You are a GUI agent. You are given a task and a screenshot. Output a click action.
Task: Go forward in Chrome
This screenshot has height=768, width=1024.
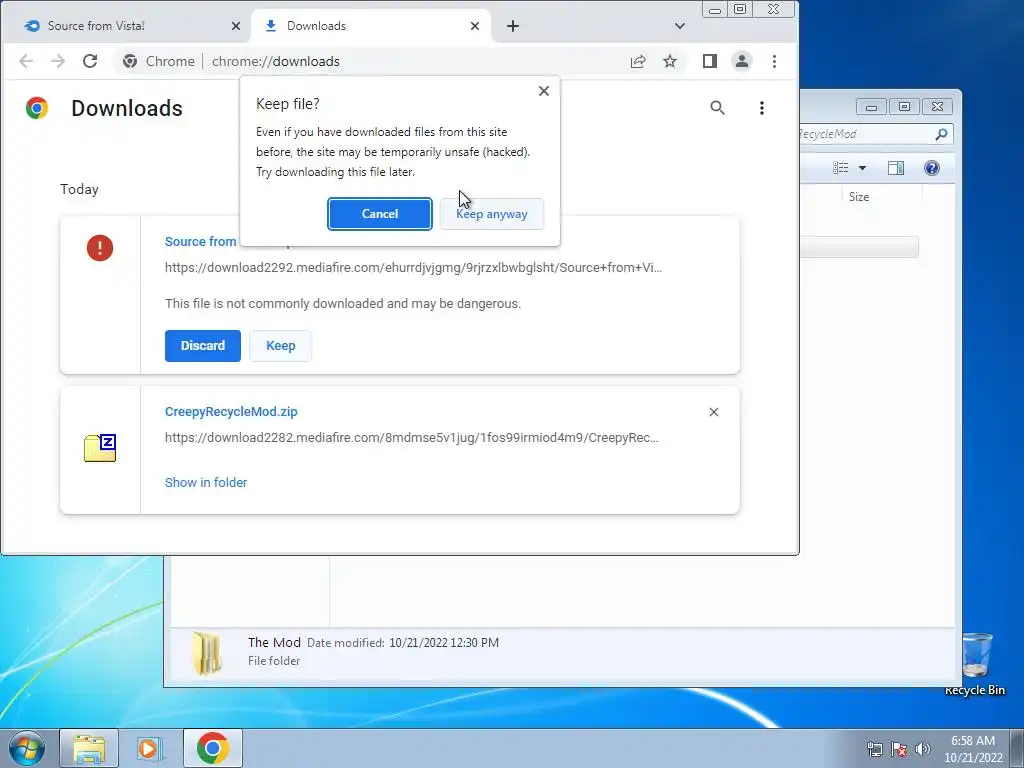click(58, 61)
